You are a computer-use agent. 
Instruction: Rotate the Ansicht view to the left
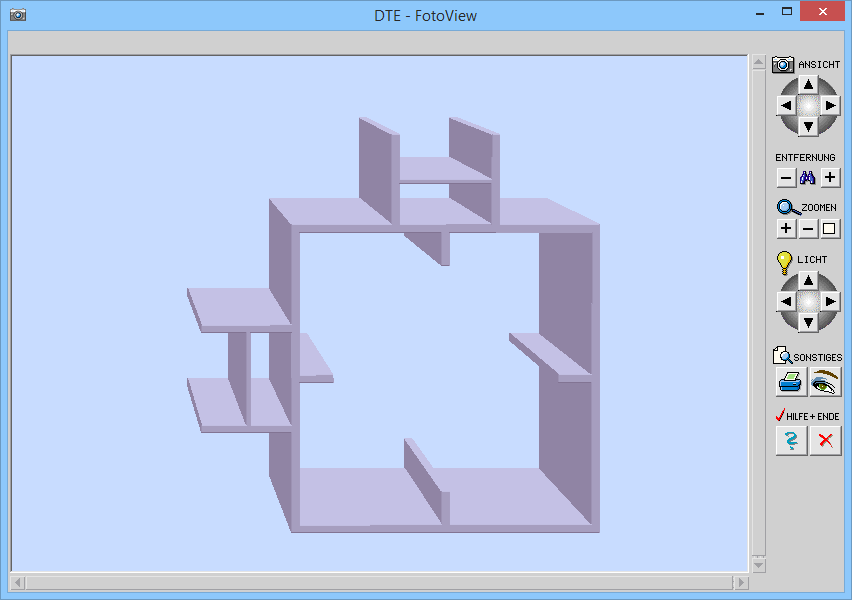[786, 105]
